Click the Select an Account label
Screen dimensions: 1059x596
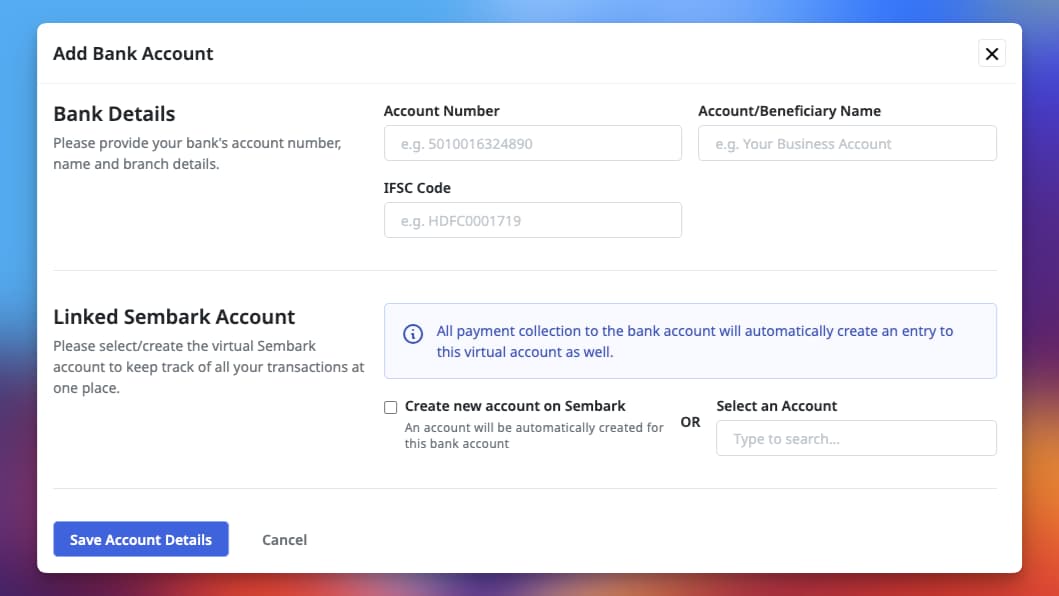pos(776,406)
